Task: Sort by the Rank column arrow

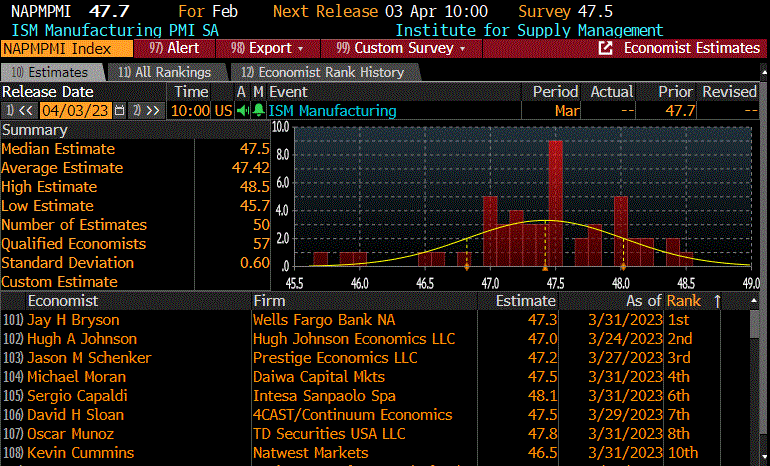Action: click(717, 301)
